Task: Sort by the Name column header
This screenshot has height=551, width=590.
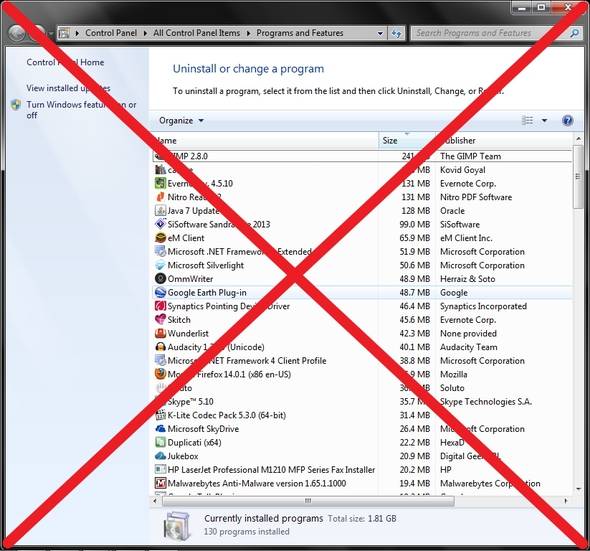Action: [265, 140]
